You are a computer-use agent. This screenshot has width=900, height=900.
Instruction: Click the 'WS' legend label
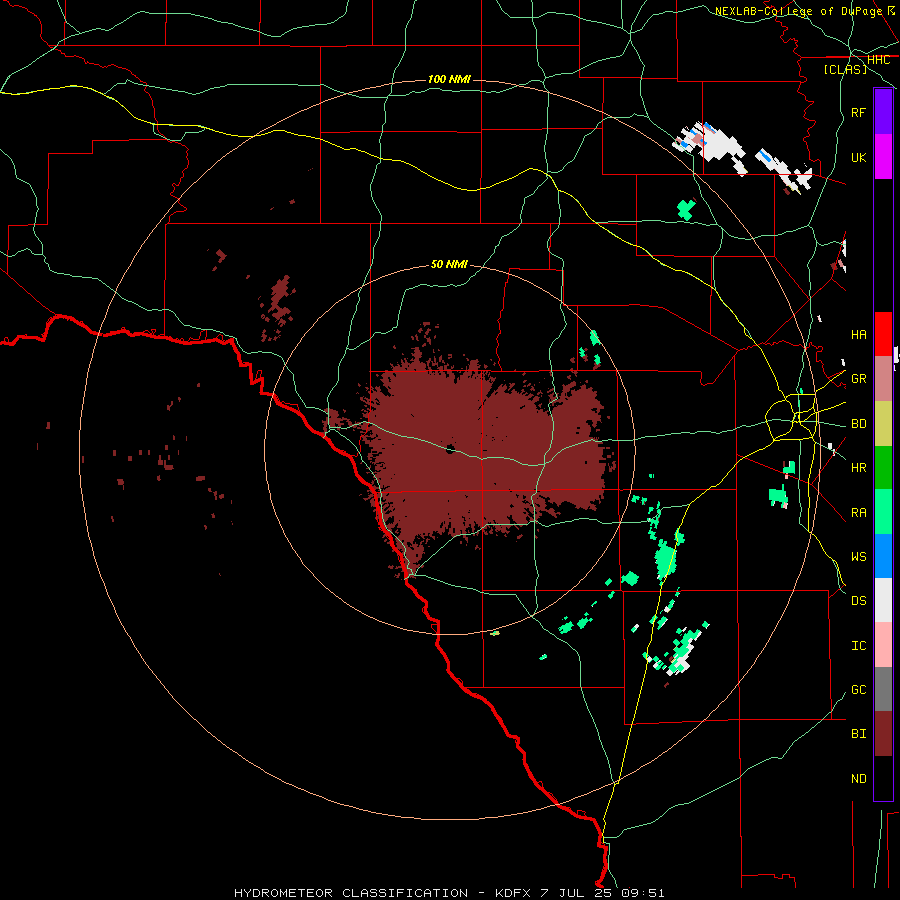click(858, 556)
